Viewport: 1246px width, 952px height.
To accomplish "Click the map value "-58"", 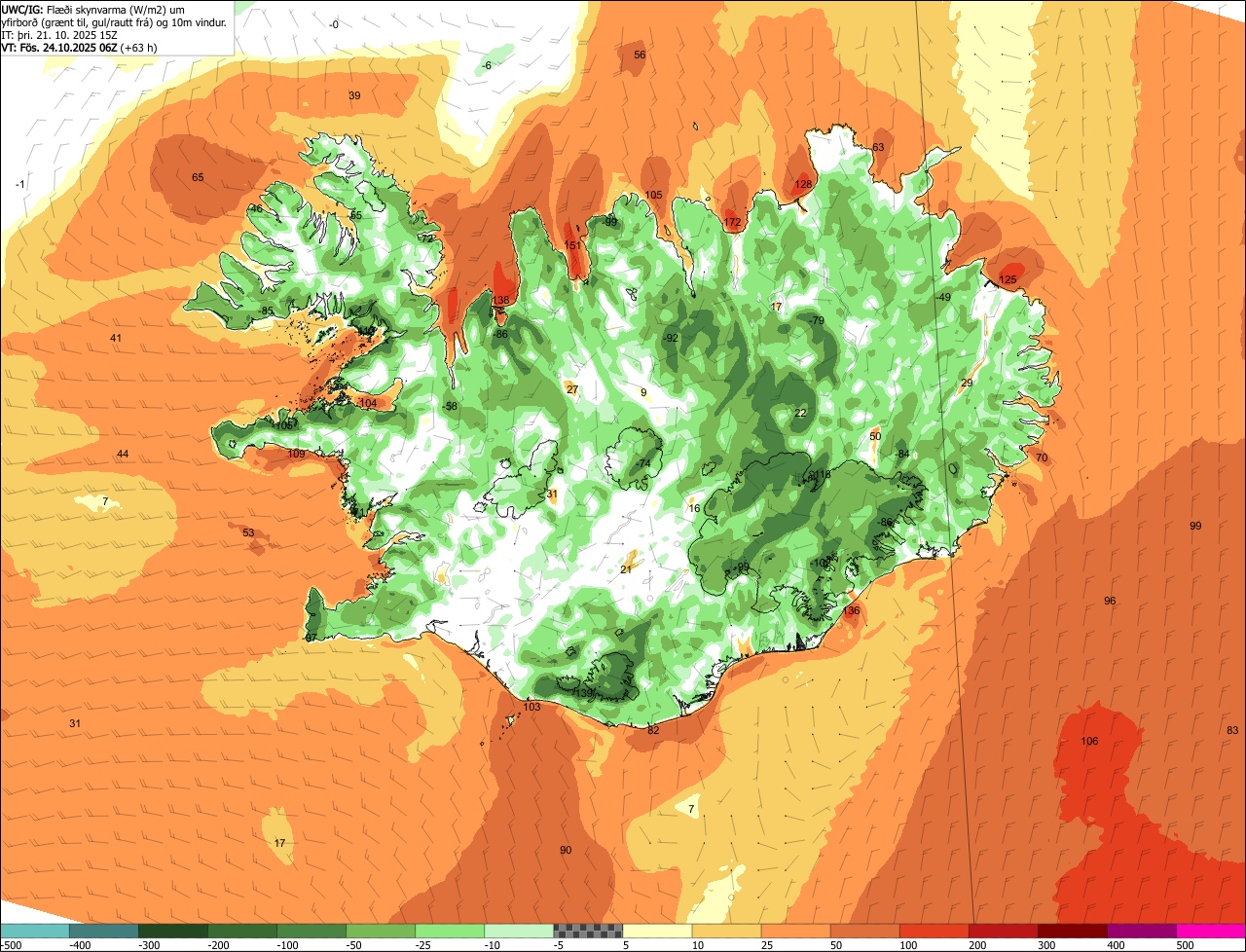I will point(450,406).
